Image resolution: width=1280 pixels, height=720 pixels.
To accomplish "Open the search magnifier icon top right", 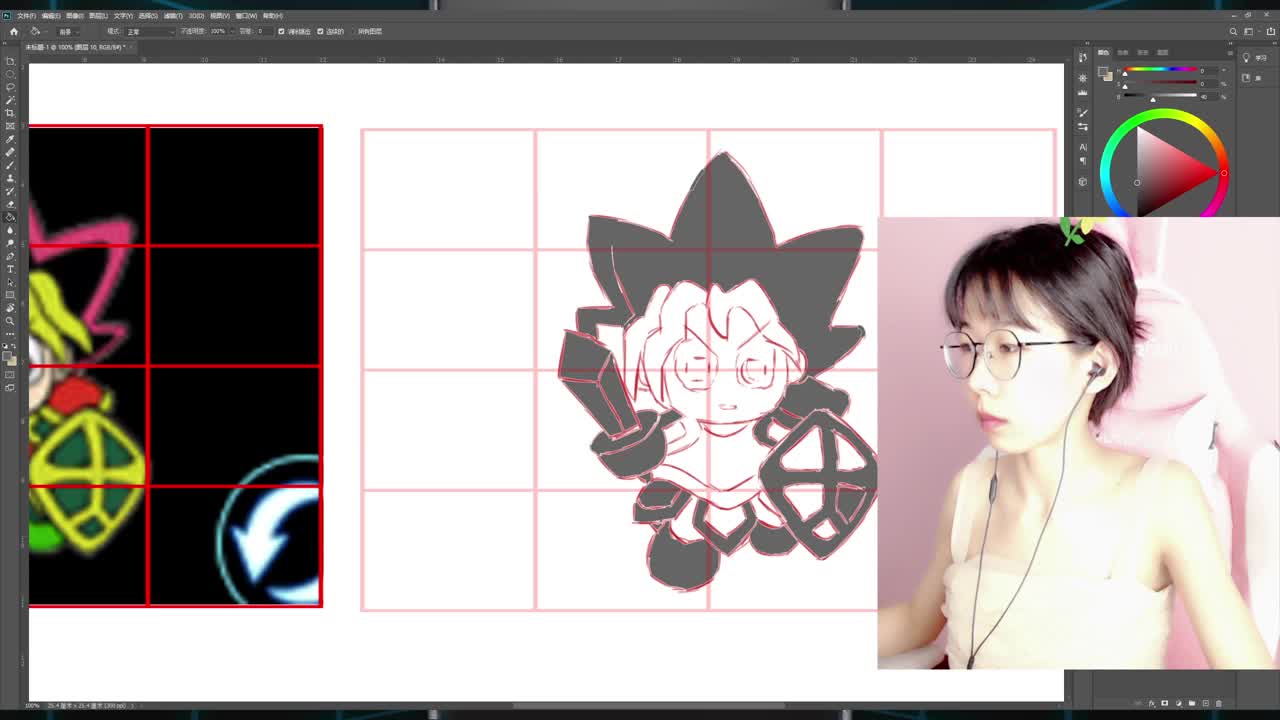I will [x=1233, y=31].
